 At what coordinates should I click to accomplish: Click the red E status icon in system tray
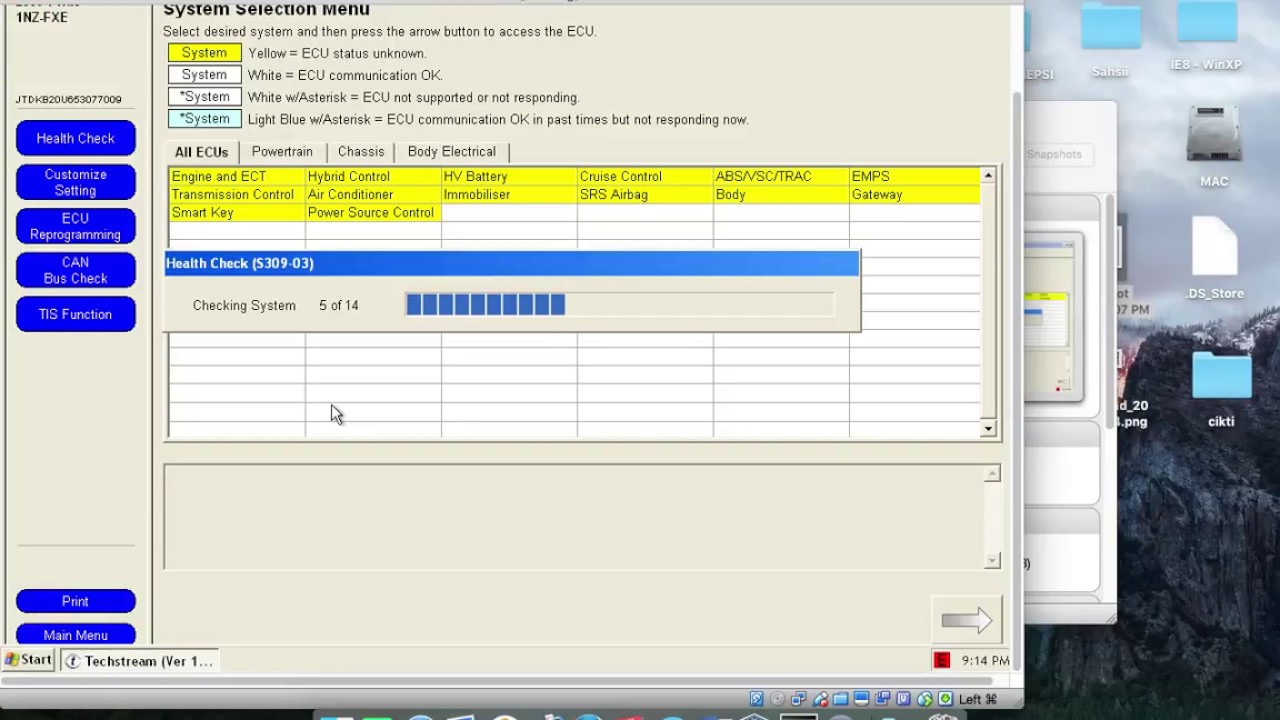click(x=941, y=660)
